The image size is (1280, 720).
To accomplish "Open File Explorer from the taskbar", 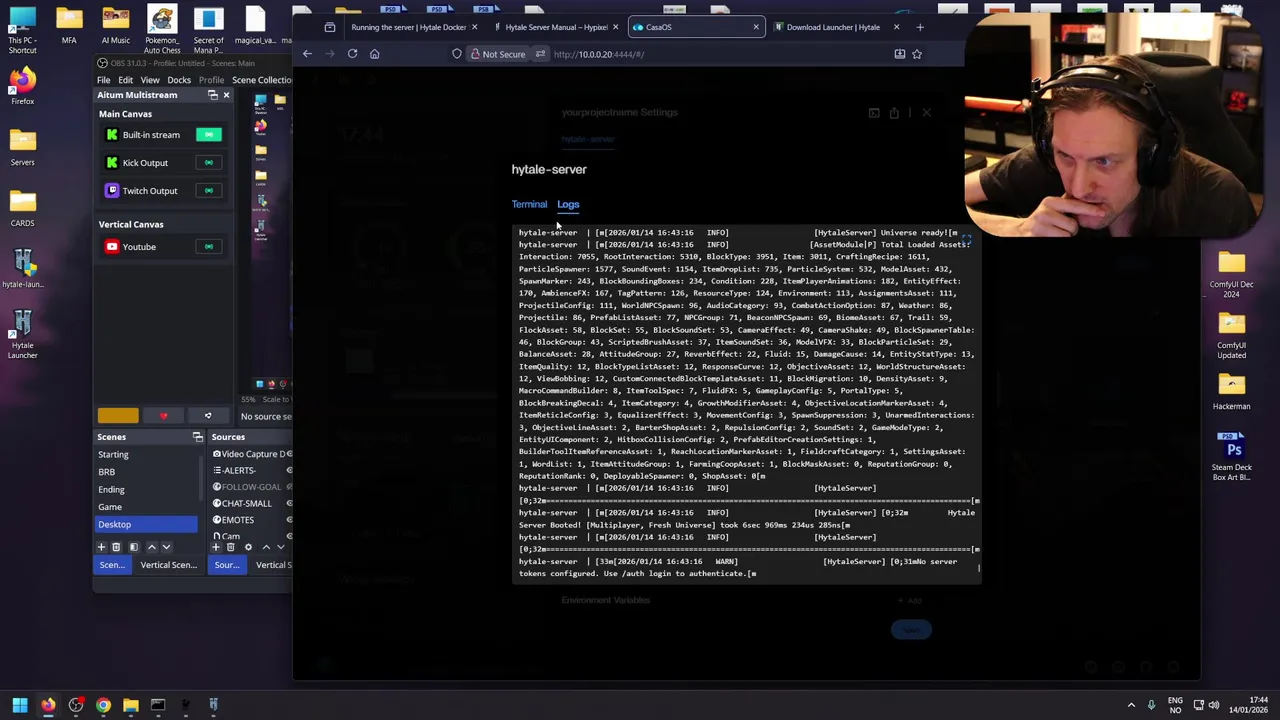I will (130, 705).
